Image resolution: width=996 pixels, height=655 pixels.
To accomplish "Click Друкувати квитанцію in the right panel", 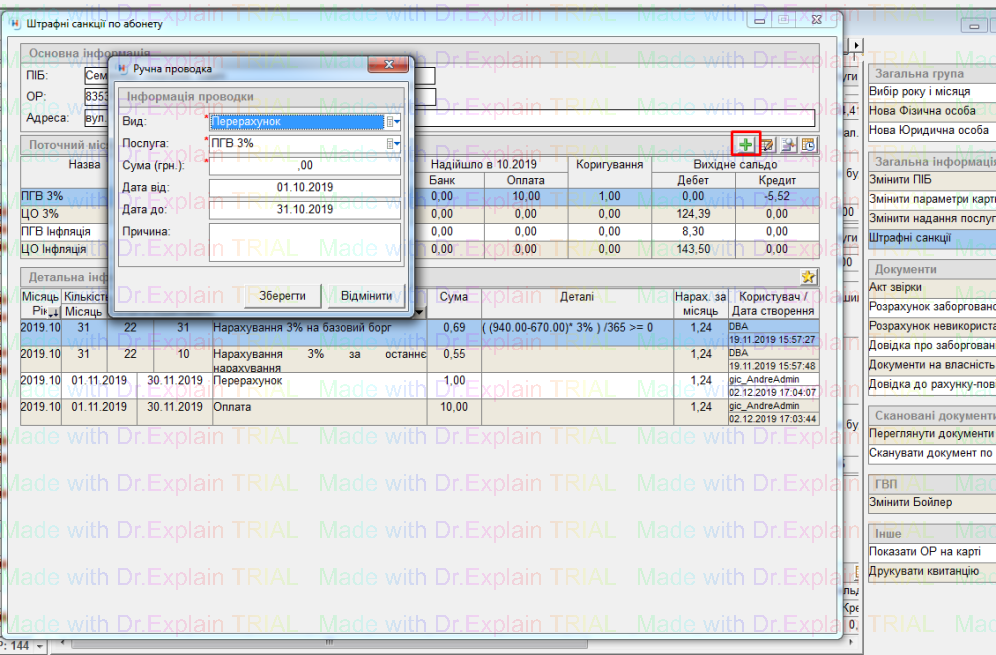I will (930, 571).
